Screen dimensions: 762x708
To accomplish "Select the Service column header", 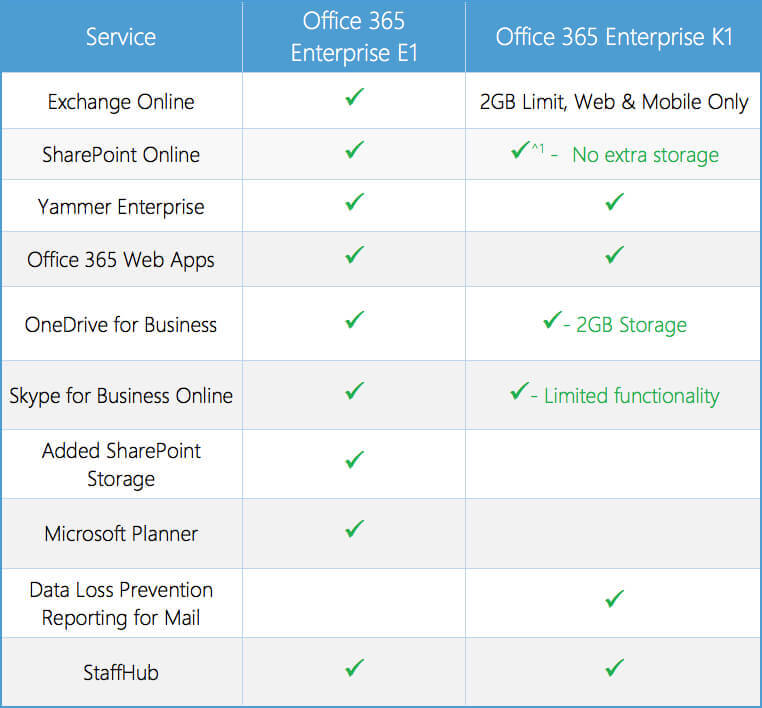I will click(121, 37).
